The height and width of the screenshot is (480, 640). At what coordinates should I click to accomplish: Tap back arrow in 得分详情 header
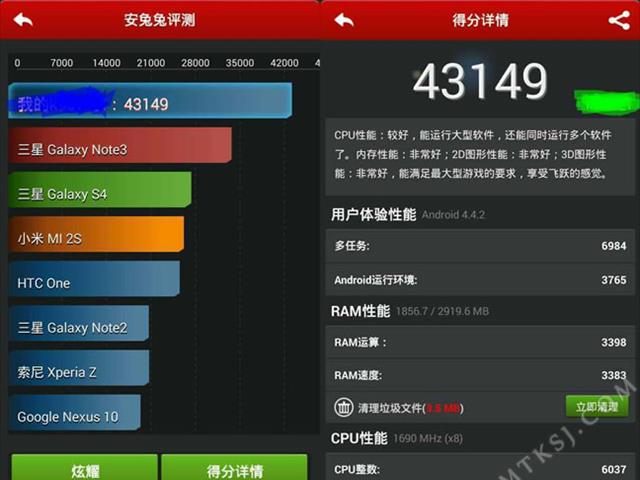pos(344,20)
